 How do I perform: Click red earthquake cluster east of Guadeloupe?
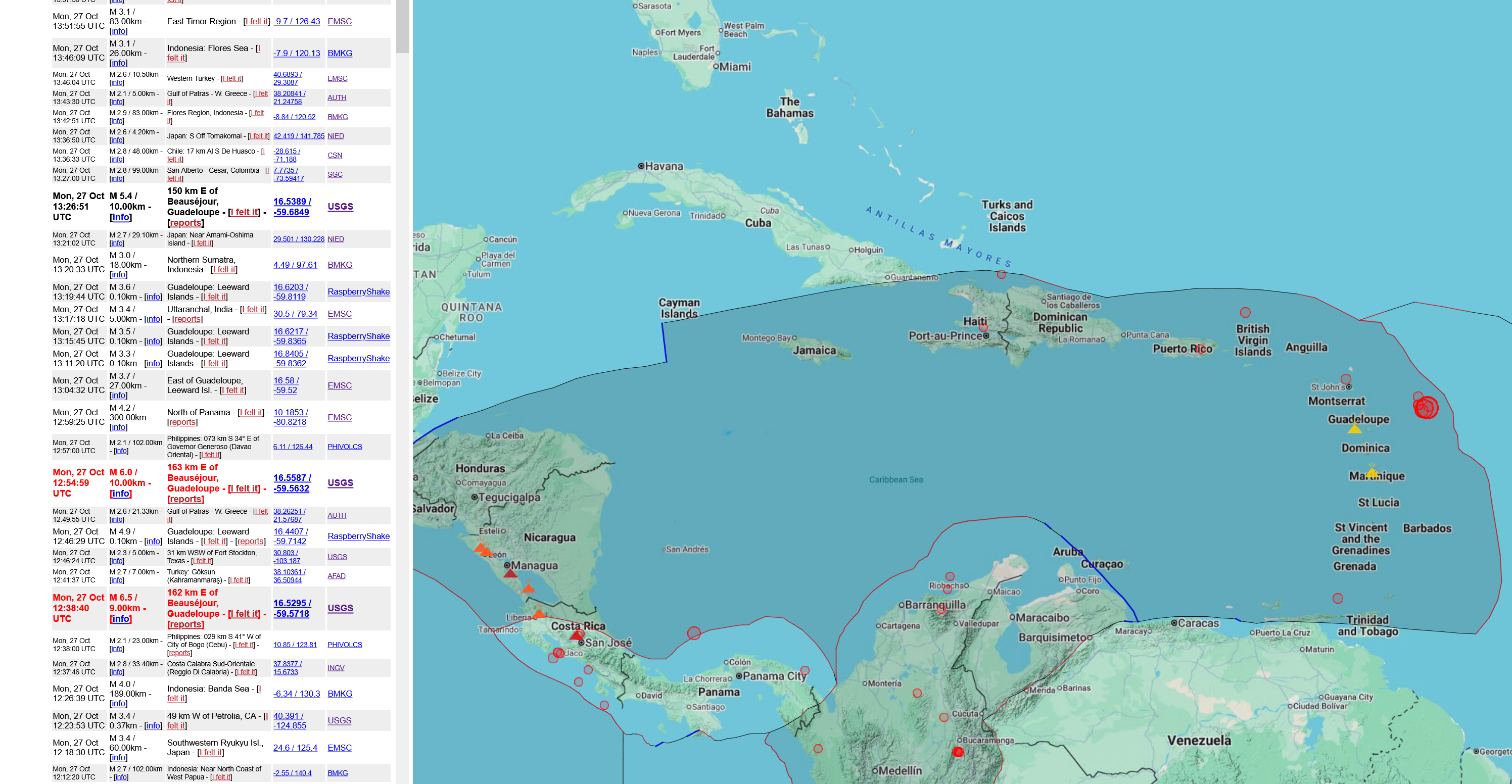(1426, 407)
